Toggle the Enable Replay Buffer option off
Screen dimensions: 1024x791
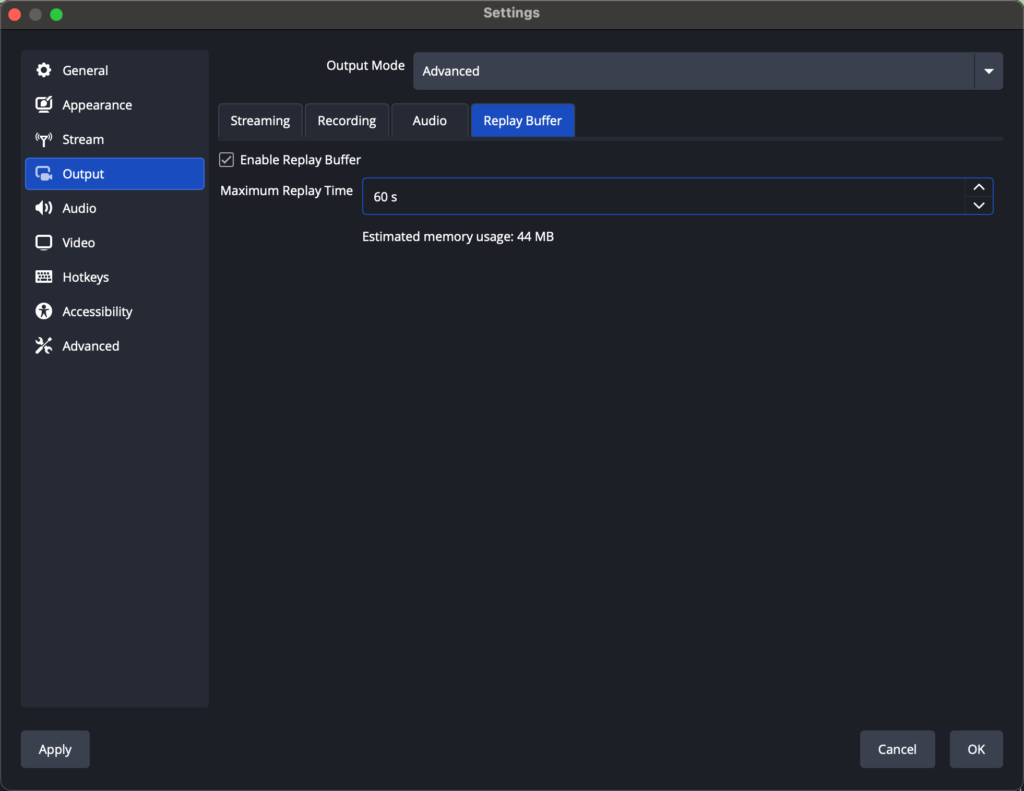pos(226,159)
